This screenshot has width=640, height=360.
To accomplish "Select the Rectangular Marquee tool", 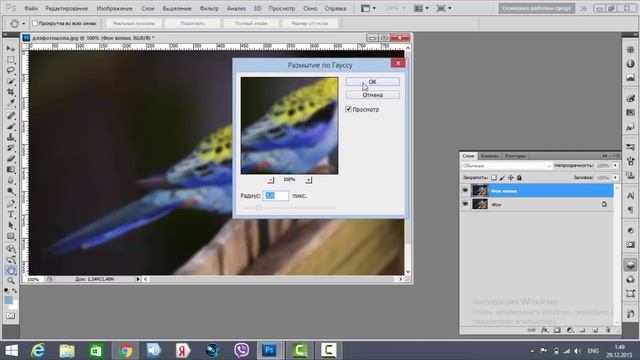I will click(11, 60).
